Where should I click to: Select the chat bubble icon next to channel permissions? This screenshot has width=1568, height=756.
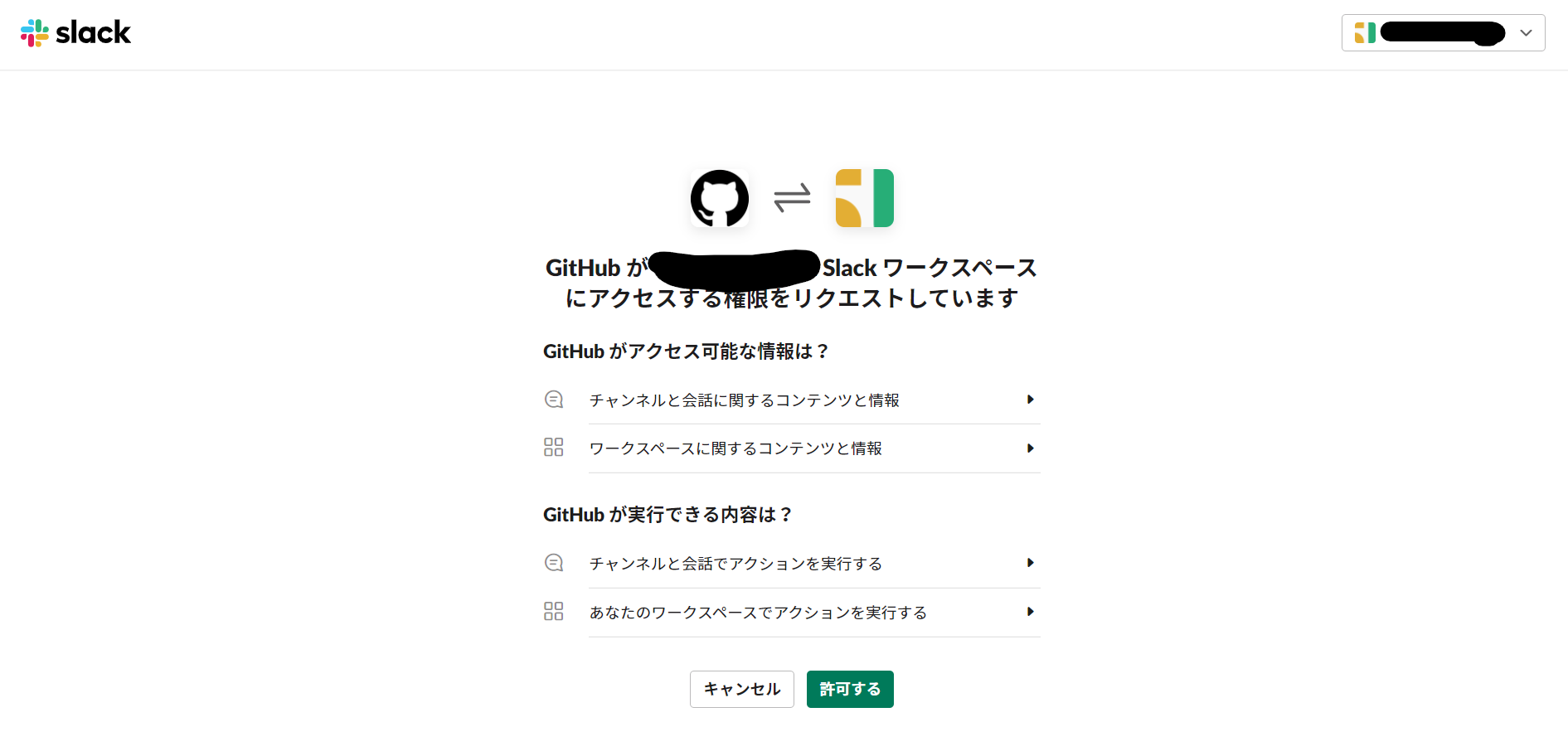(554, 399)
